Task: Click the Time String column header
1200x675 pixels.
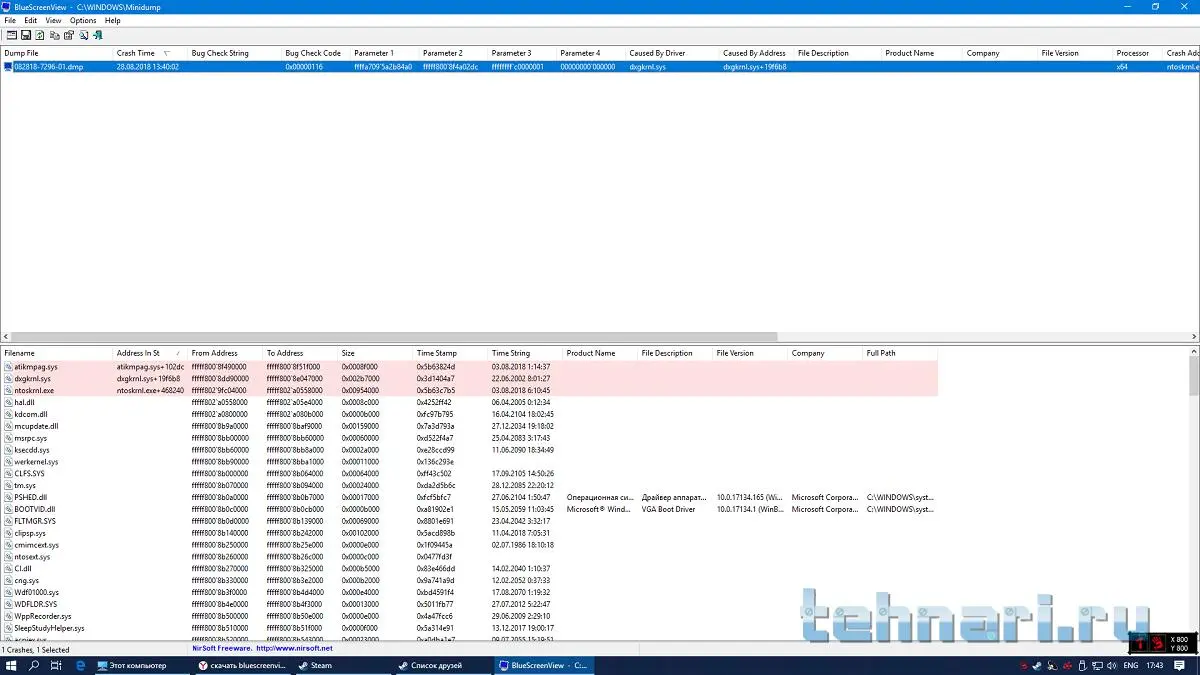Action: [x=525, y=353]
